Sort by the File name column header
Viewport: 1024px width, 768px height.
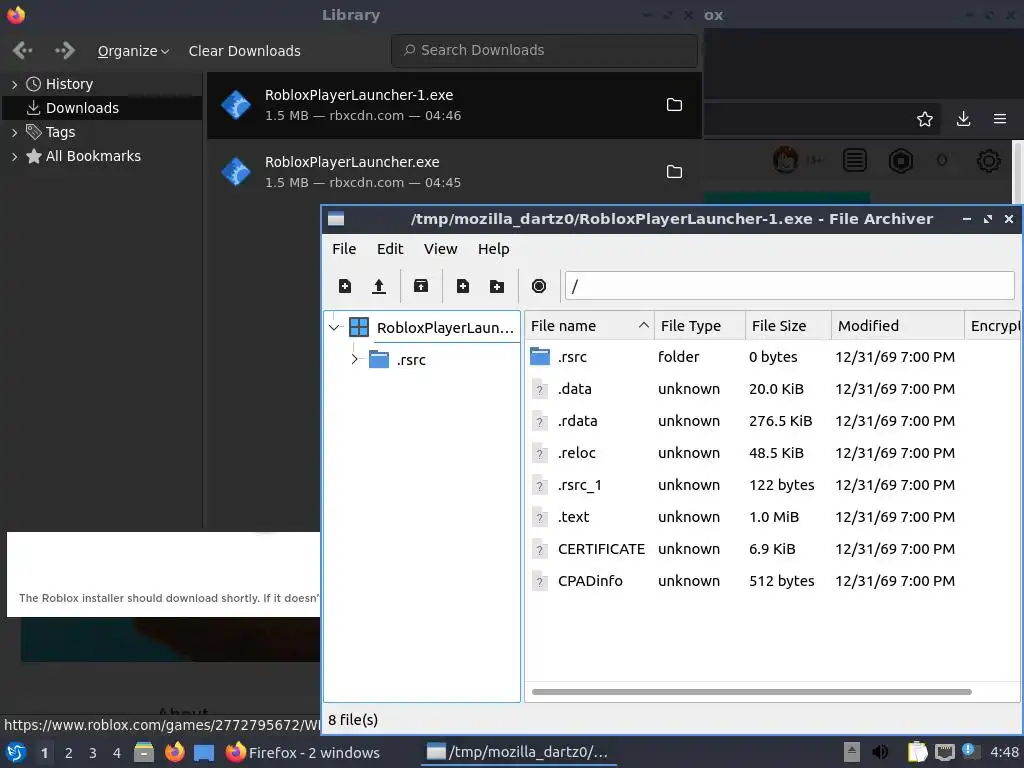(589, 326)
